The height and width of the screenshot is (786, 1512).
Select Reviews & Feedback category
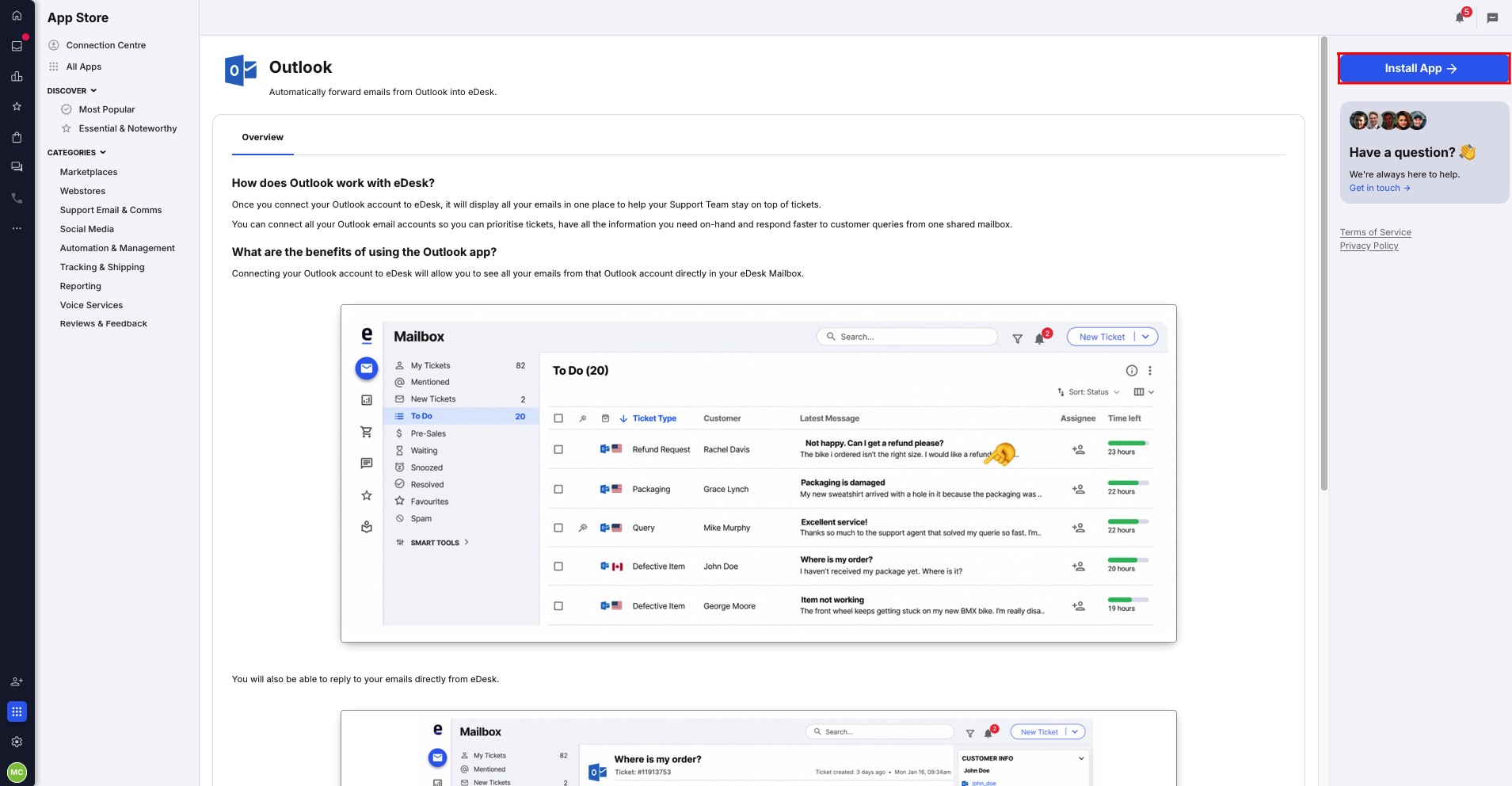pos(104,323)
